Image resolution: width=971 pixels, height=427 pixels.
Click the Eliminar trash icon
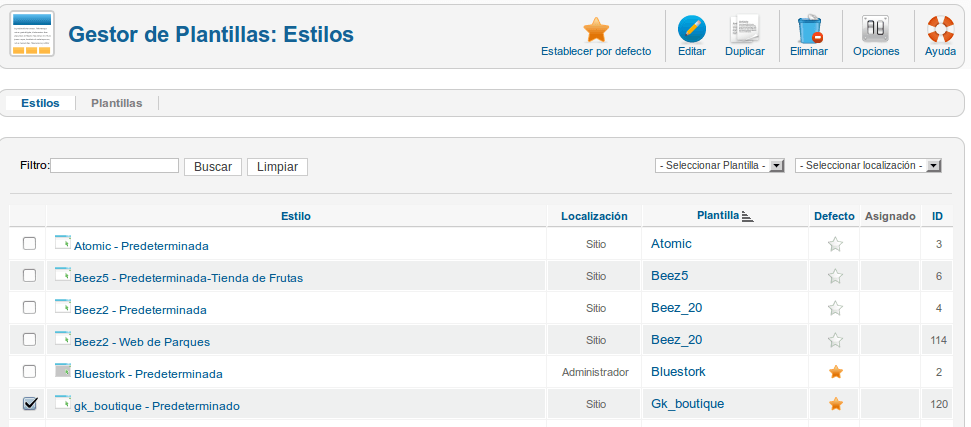pos(809,30)
